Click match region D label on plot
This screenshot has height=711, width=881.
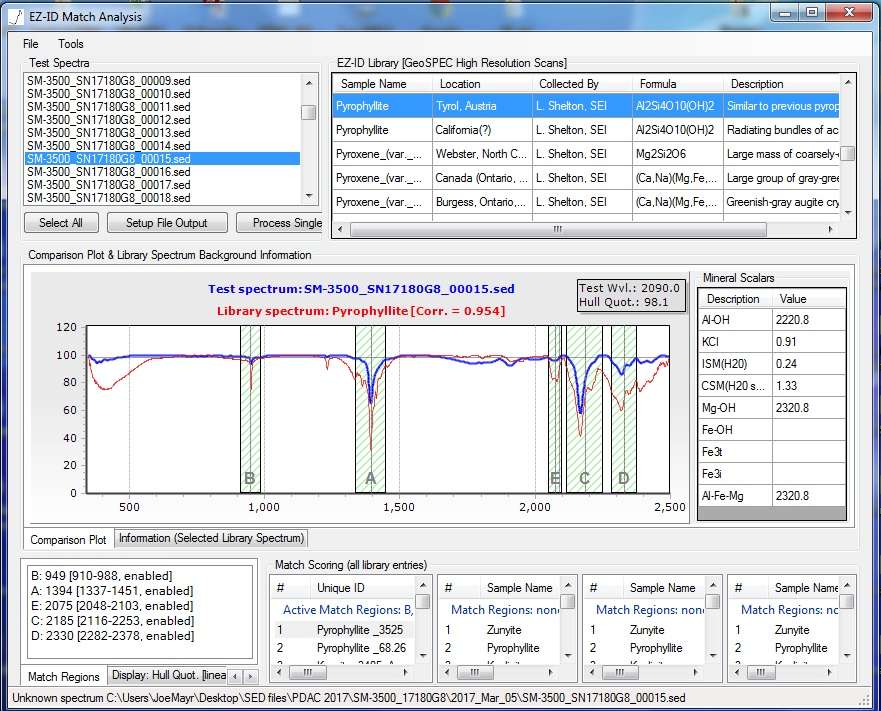[x=623, y=478]
